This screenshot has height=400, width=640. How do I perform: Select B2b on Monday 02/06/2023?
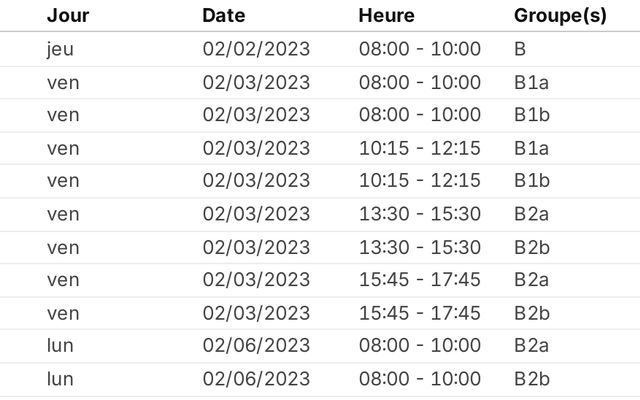tap(531, 379)
